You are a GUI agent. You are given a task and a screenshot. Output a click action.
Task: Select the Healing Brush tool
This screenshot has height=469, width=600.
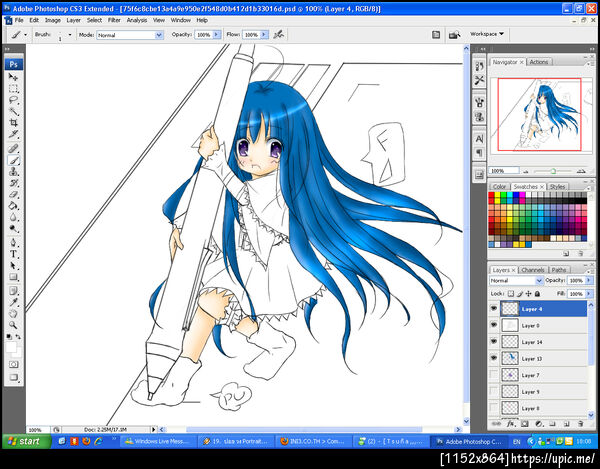[x=13, y=148]
